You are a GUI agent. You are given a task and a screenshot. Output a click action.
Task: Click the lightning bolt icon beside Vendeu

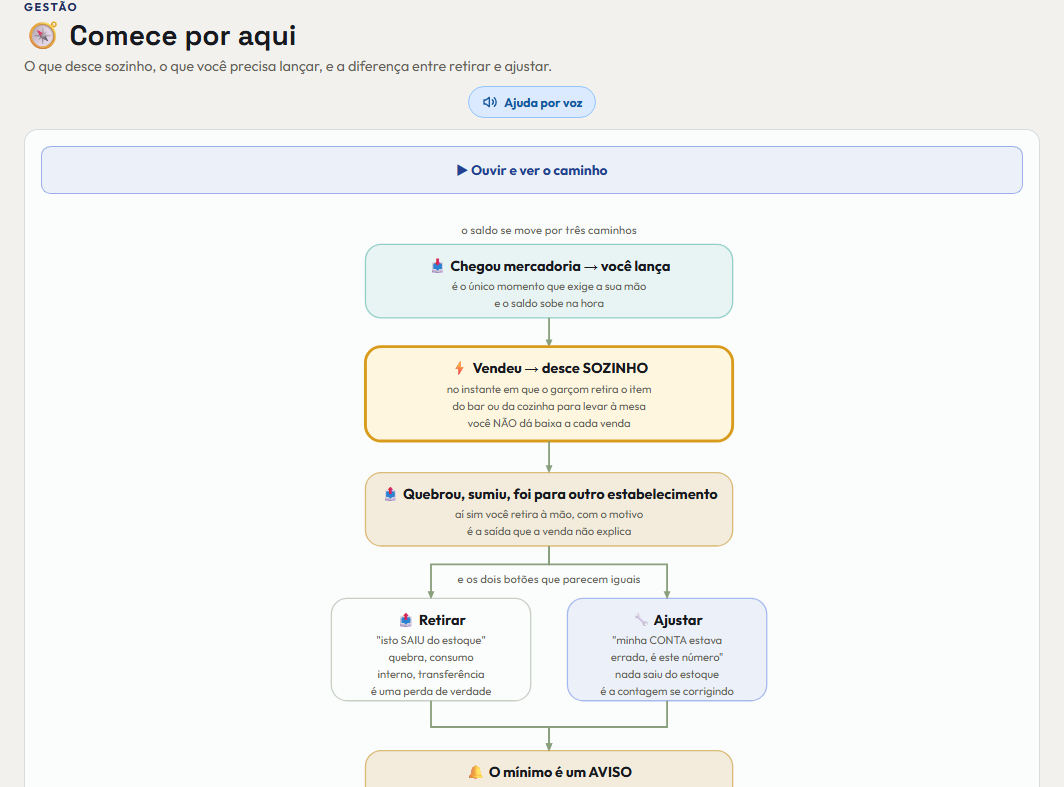pos(459,368)
